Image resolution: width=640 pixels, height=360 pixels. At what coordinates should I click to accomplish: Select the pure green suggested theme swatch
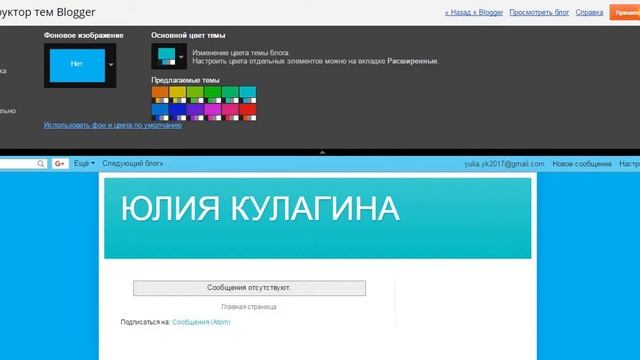pos(213,94)
